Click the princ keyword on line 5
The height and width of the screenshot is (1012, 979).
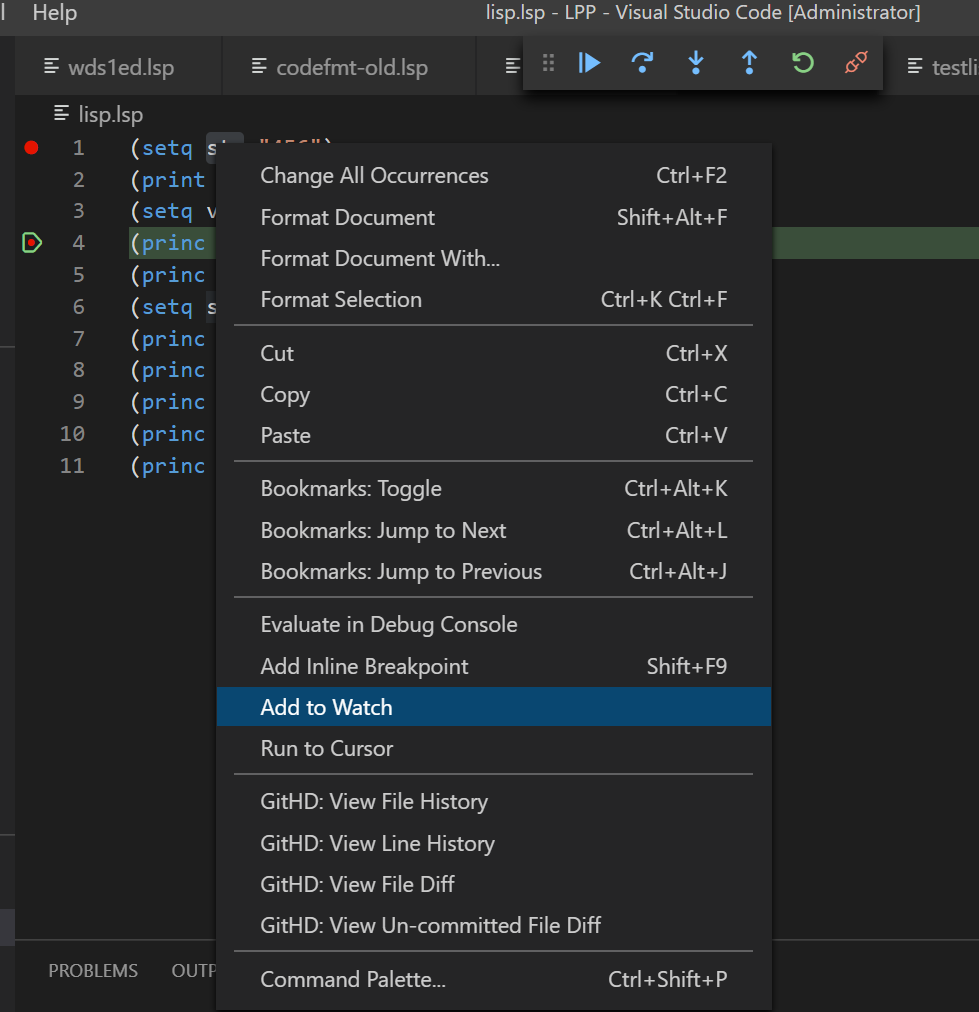click(173, 276)
